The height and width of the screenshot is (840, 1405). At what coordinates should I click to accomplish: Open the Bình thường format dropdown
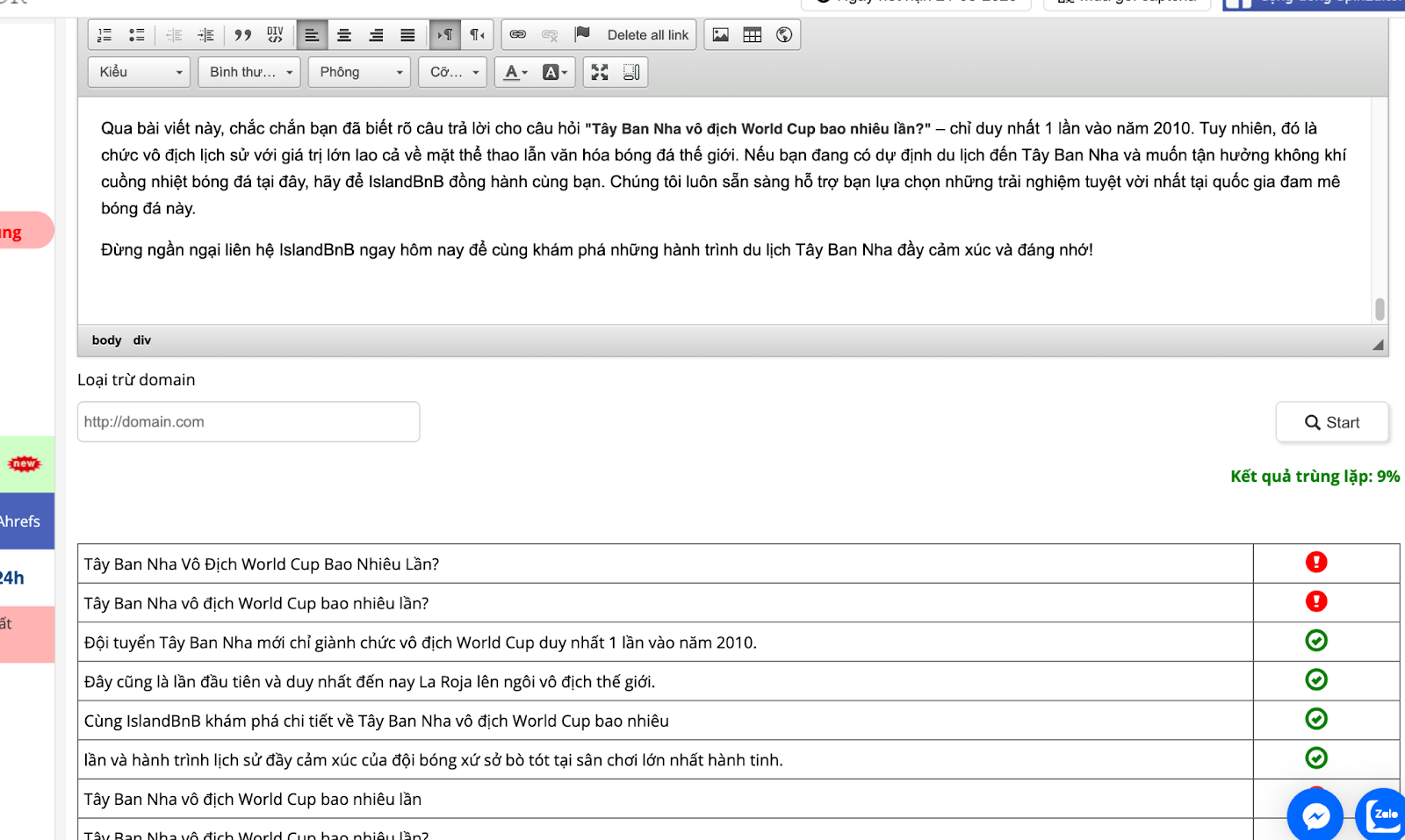point(249,72)
